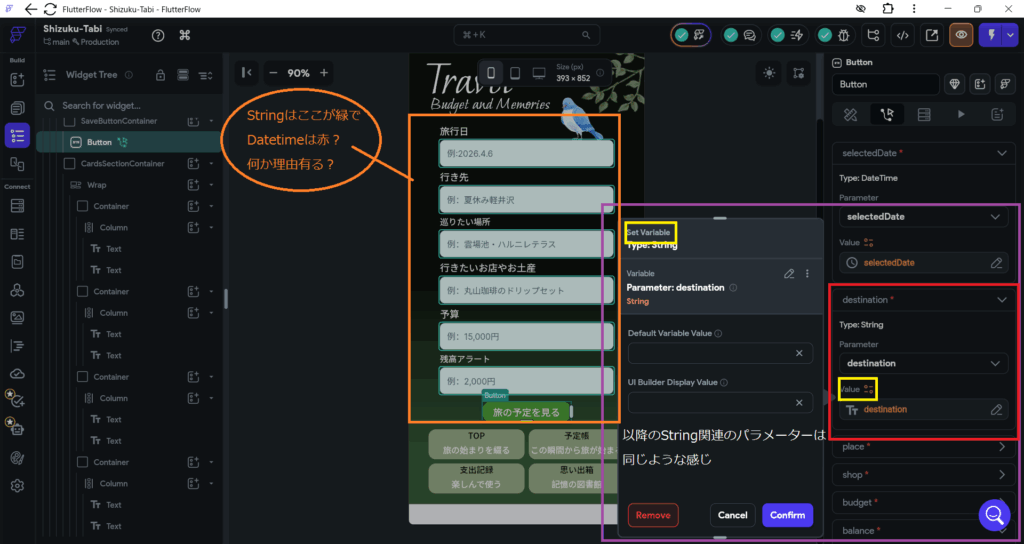
Task: Open the Actions tab in properties panel
Action: coord(886,114)
